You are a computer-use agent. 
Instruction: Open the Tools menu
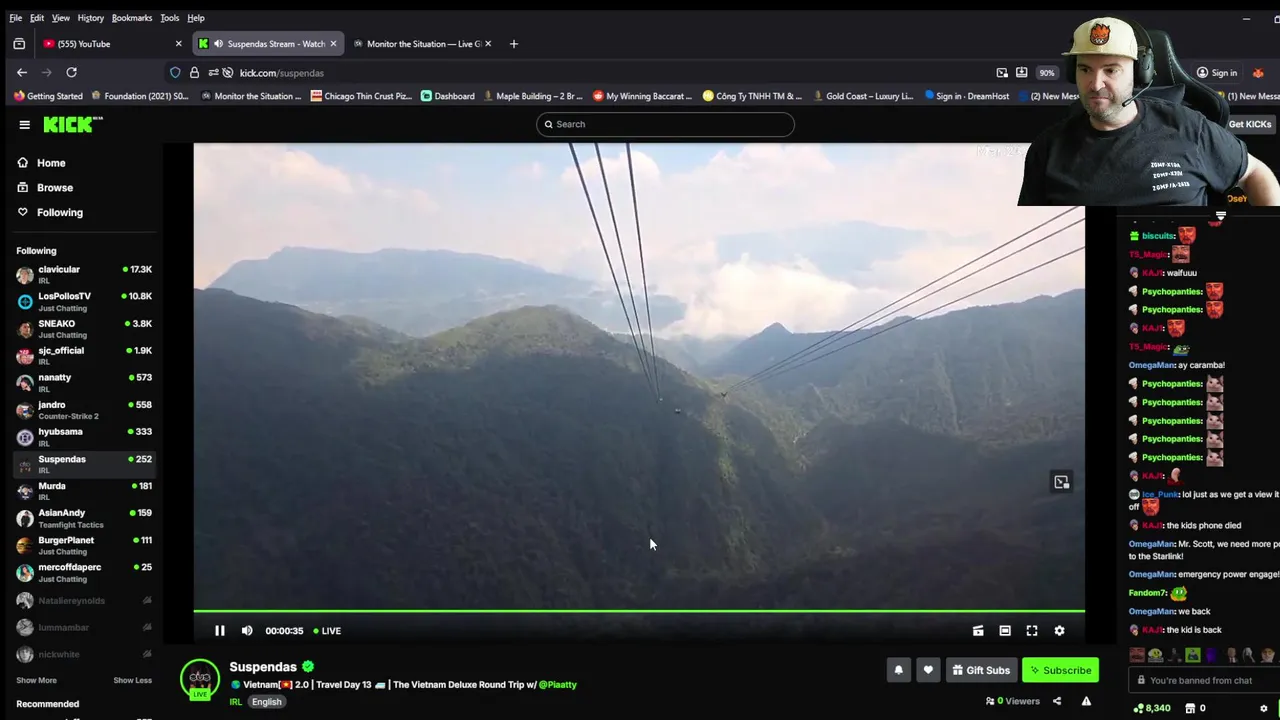click(170, 18)
